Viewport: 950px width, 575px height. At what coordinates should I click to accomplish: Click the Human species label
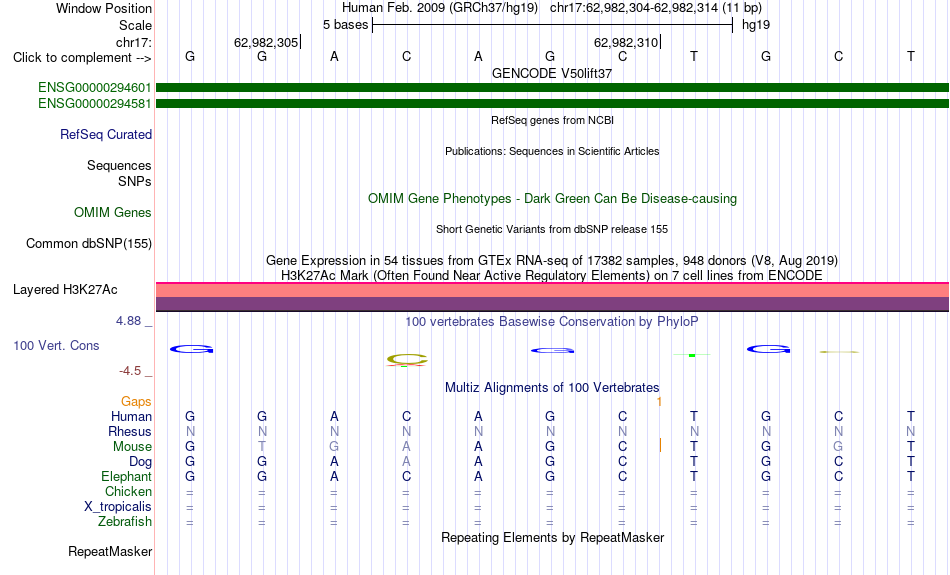point(131,416)
